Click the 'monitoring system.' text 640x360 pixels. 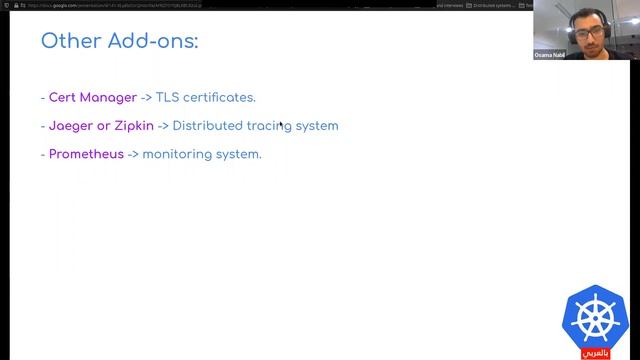click(202, 154)
